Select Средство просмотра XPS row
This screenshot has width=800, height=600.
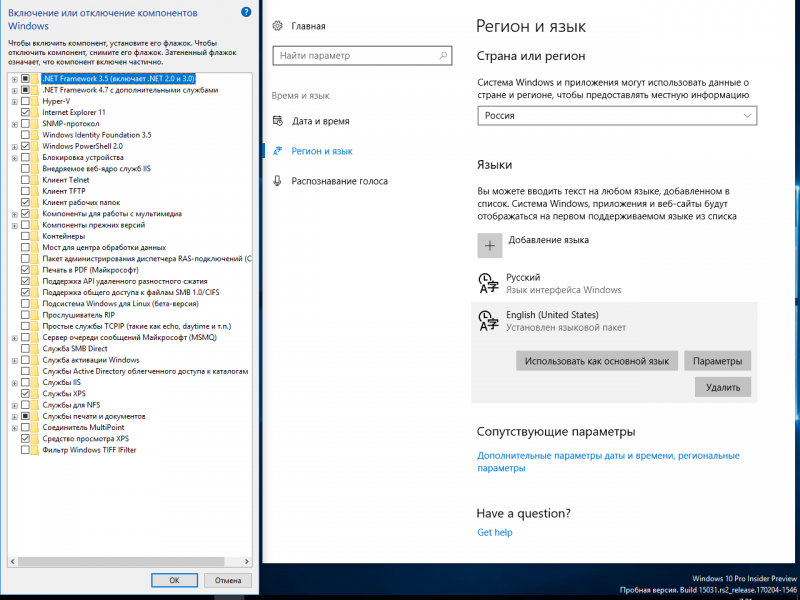click(x=86, y=439)
